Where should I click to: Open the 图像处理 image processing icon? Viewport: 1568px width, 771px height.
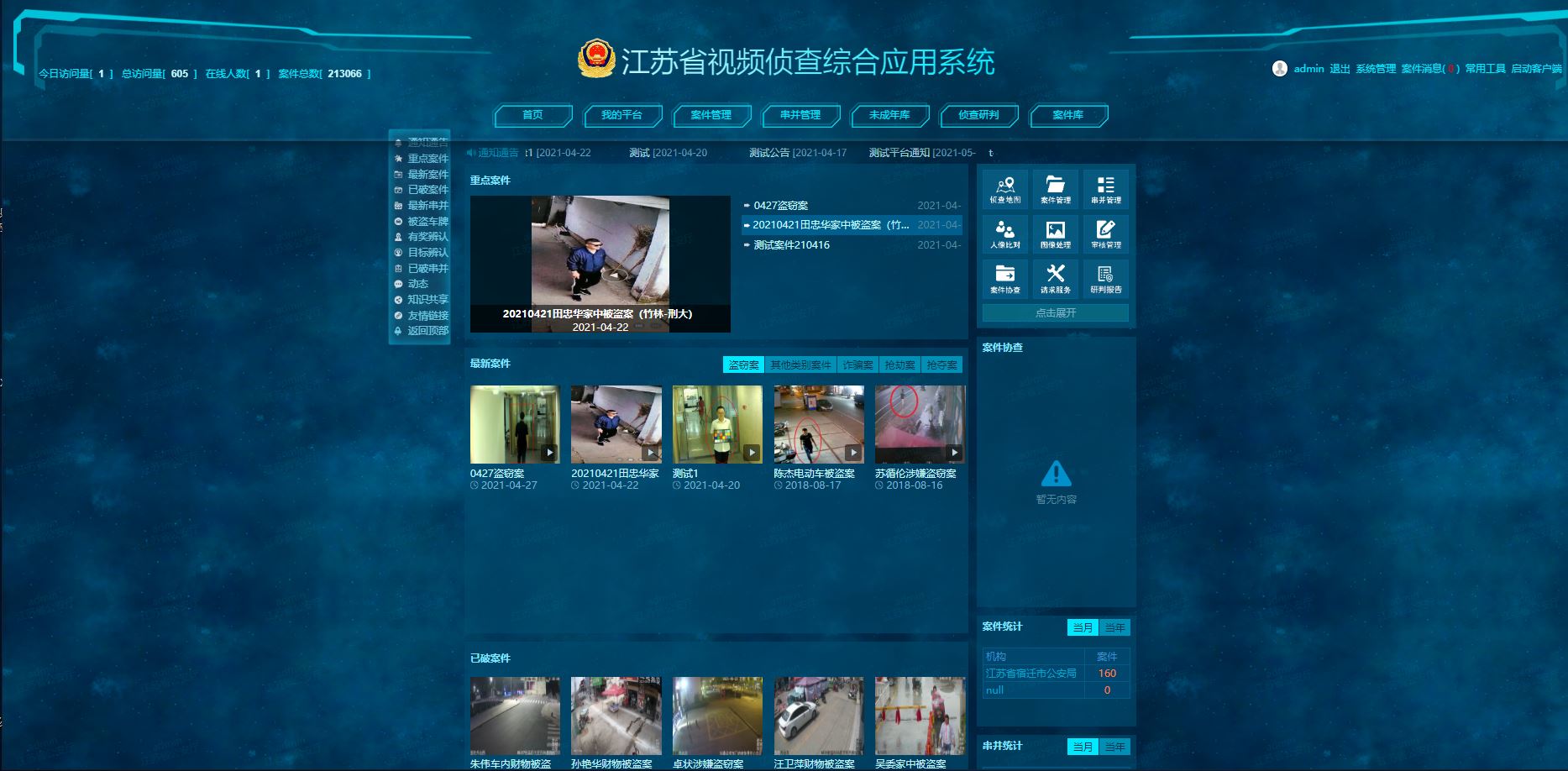(x=1055, y=233)
